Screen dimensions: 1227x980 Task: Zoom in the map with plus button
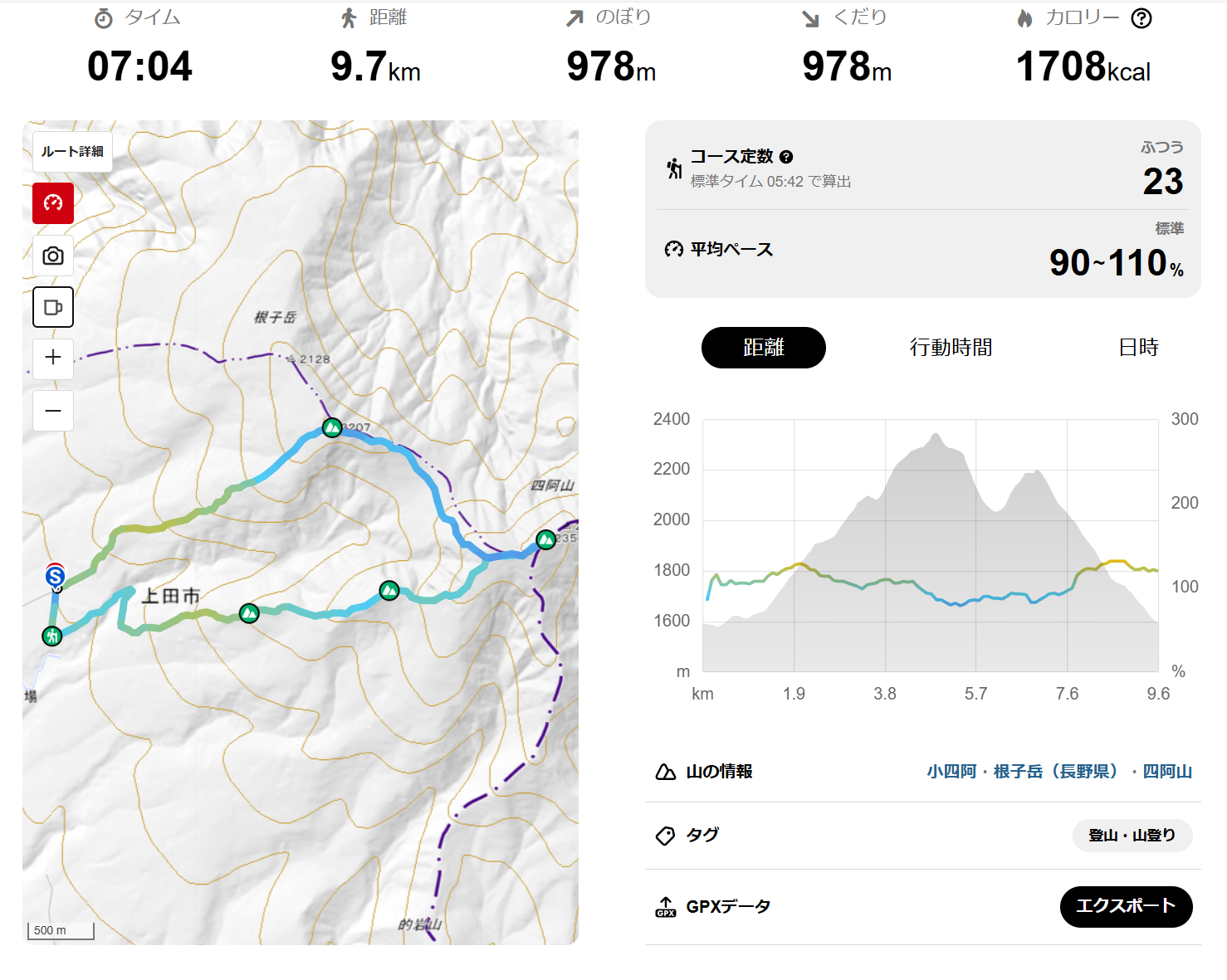[x=53, y=358]
